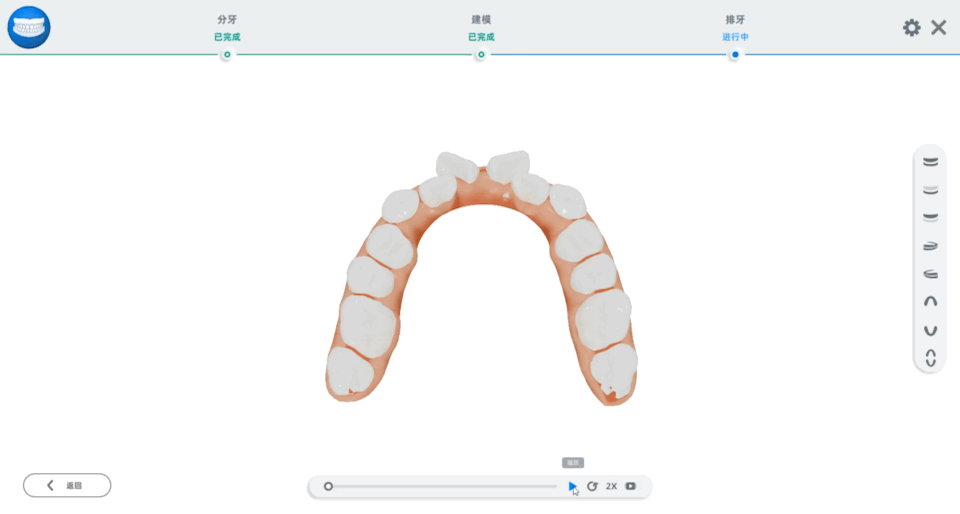The image size is (960, 514).
Task: Select the 排牙 step marker
Action: 735,55
